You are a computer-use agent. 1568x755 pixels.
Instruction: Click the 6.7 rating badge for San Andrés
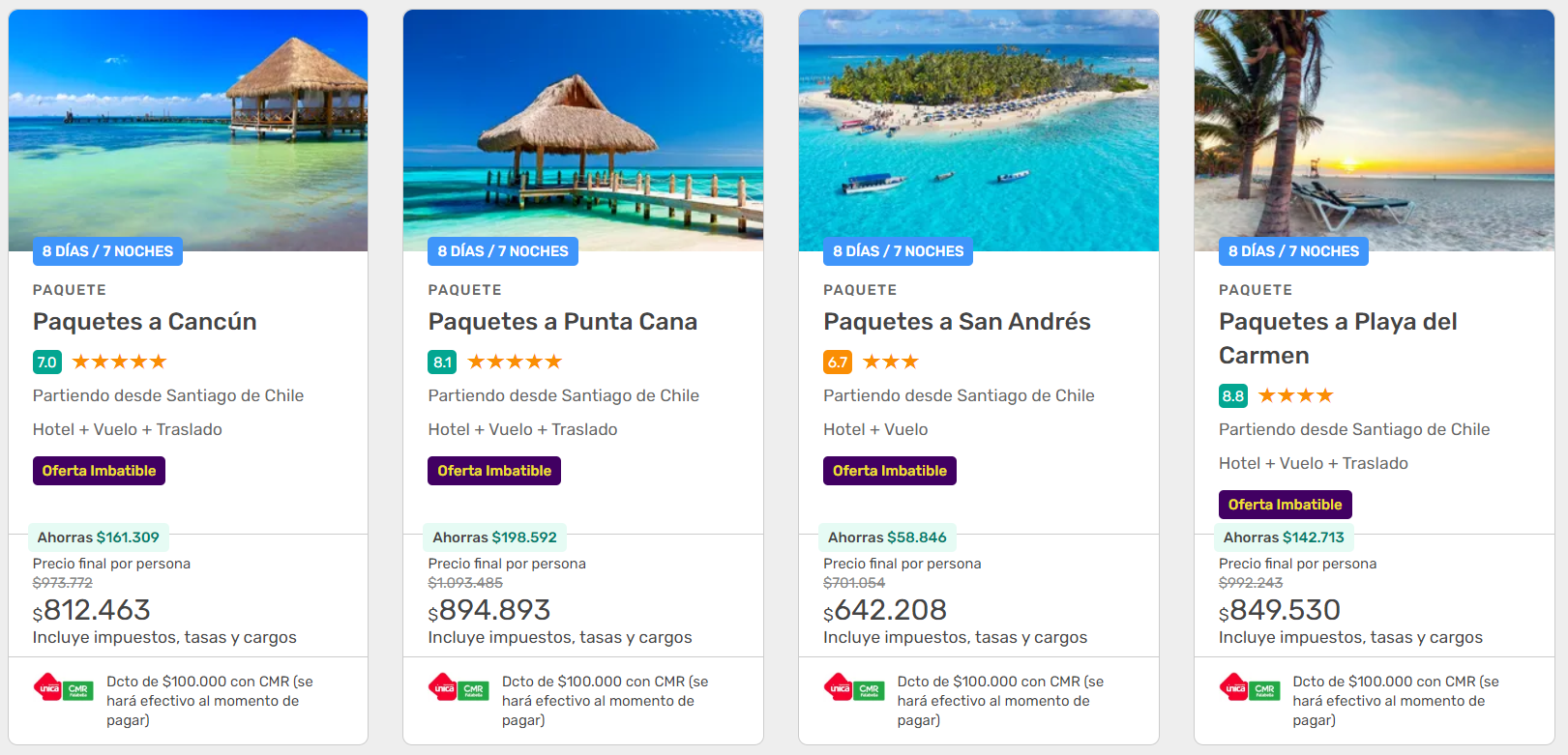point(838,363)
